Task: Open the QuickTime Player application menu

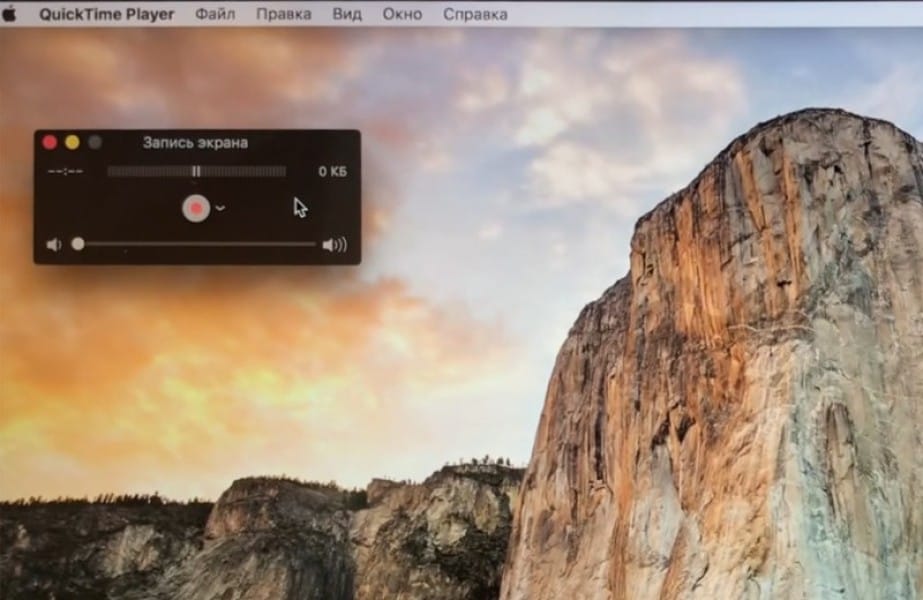Action: click(x=107, y=14)
